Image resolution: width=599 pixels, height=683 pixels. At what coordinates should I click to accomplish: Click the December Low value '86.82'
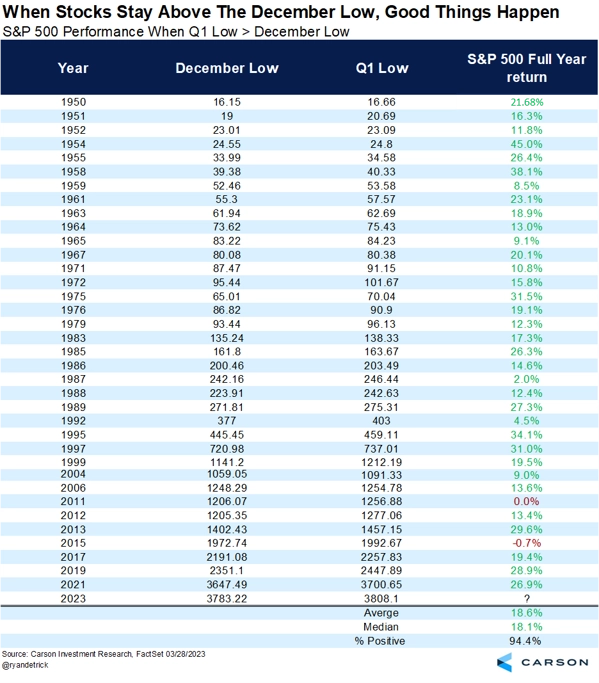coord(227,310)
